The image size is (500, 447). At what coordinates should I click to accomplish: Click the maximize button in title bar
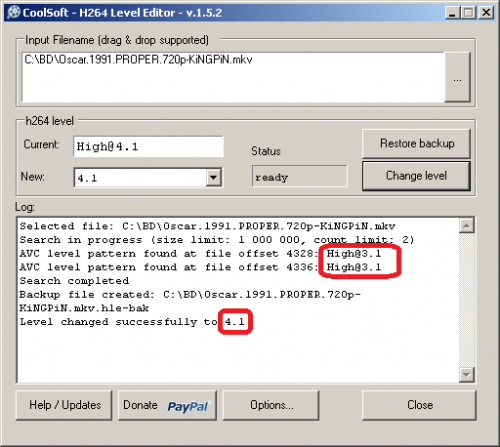[469, 13]
